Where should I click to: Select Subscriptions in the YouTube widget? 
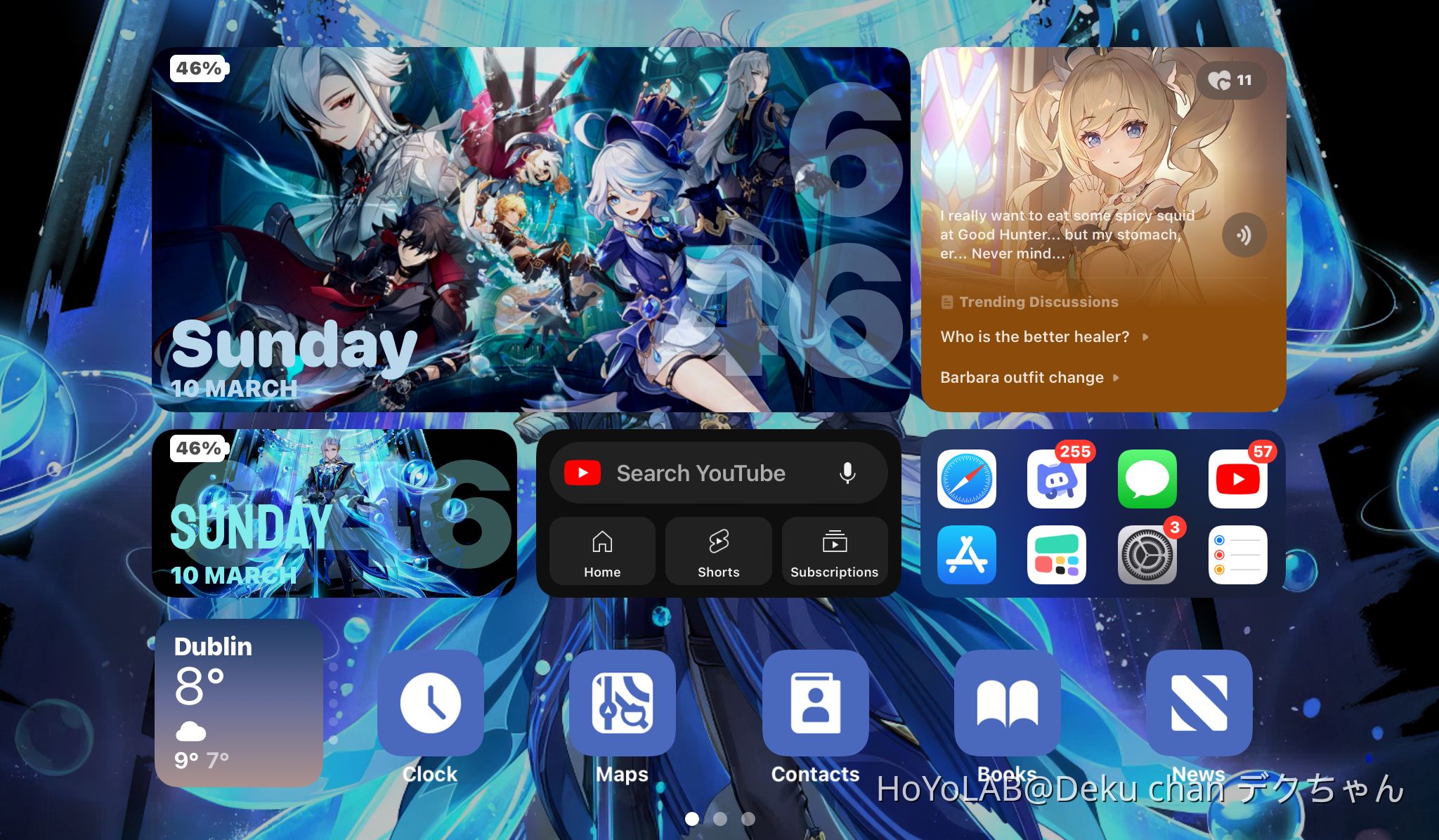(835, 551)
